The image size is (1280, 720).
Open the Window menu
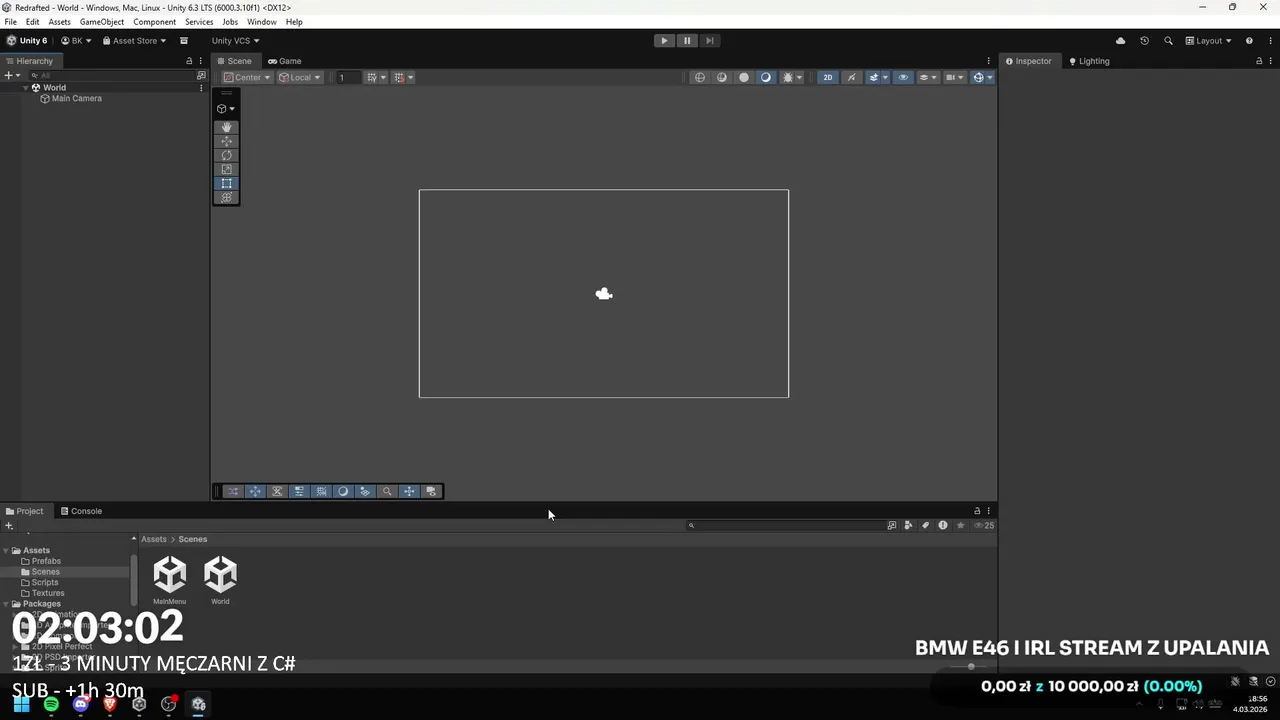[262, 21]
